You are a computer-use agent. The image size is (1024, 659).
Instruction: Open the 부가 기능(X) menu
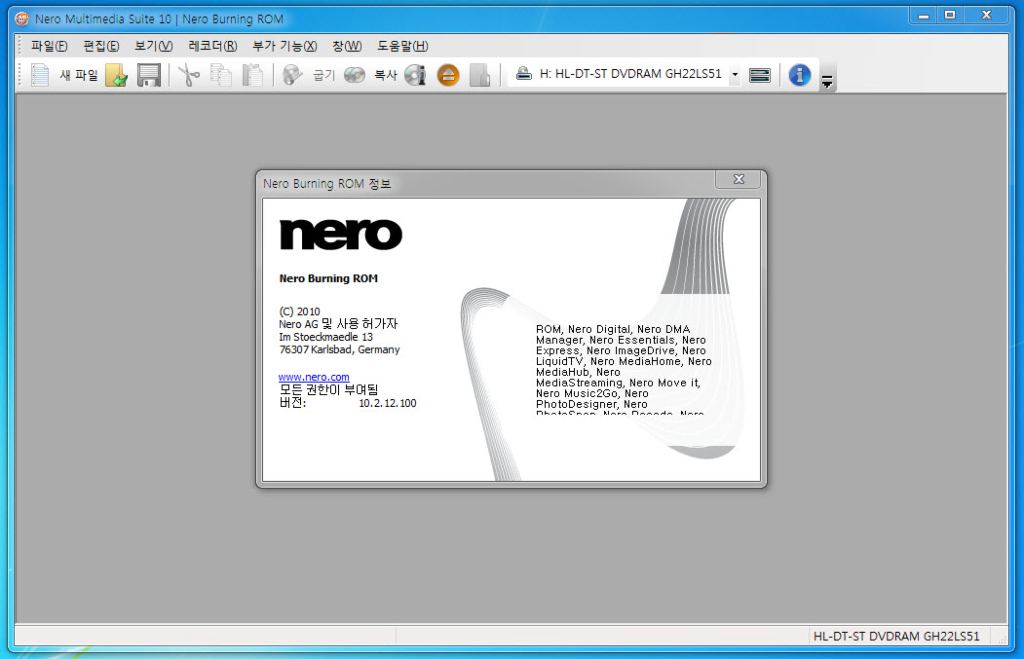(285, 46)
